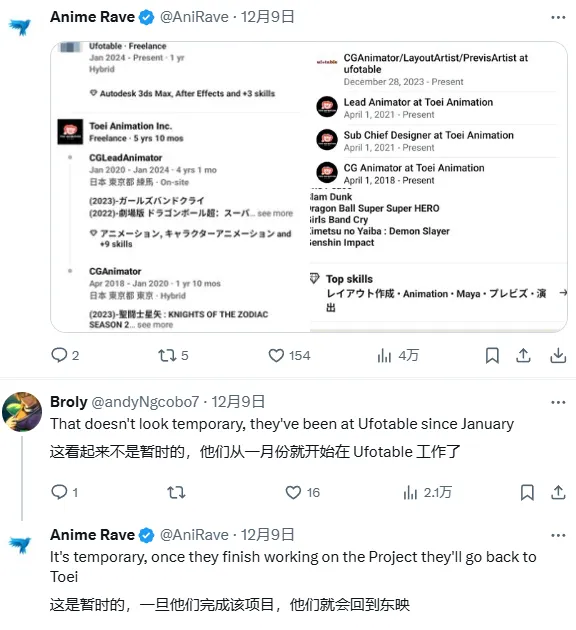Download the image from the first tweet
Screen dimensions: 576x630
tap(558, 356)
